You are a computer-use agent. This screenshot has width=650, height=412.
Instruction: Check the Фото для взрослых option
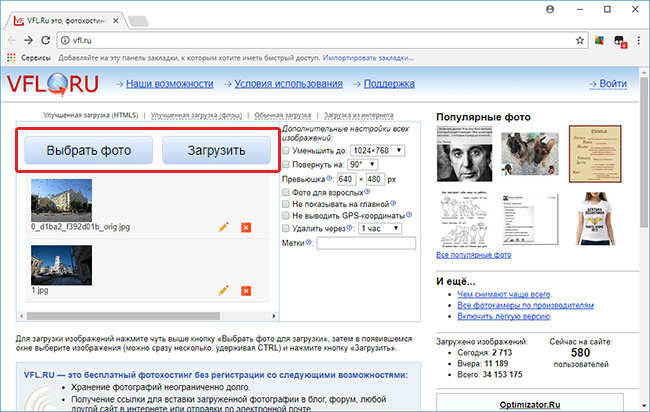point(286,192)
